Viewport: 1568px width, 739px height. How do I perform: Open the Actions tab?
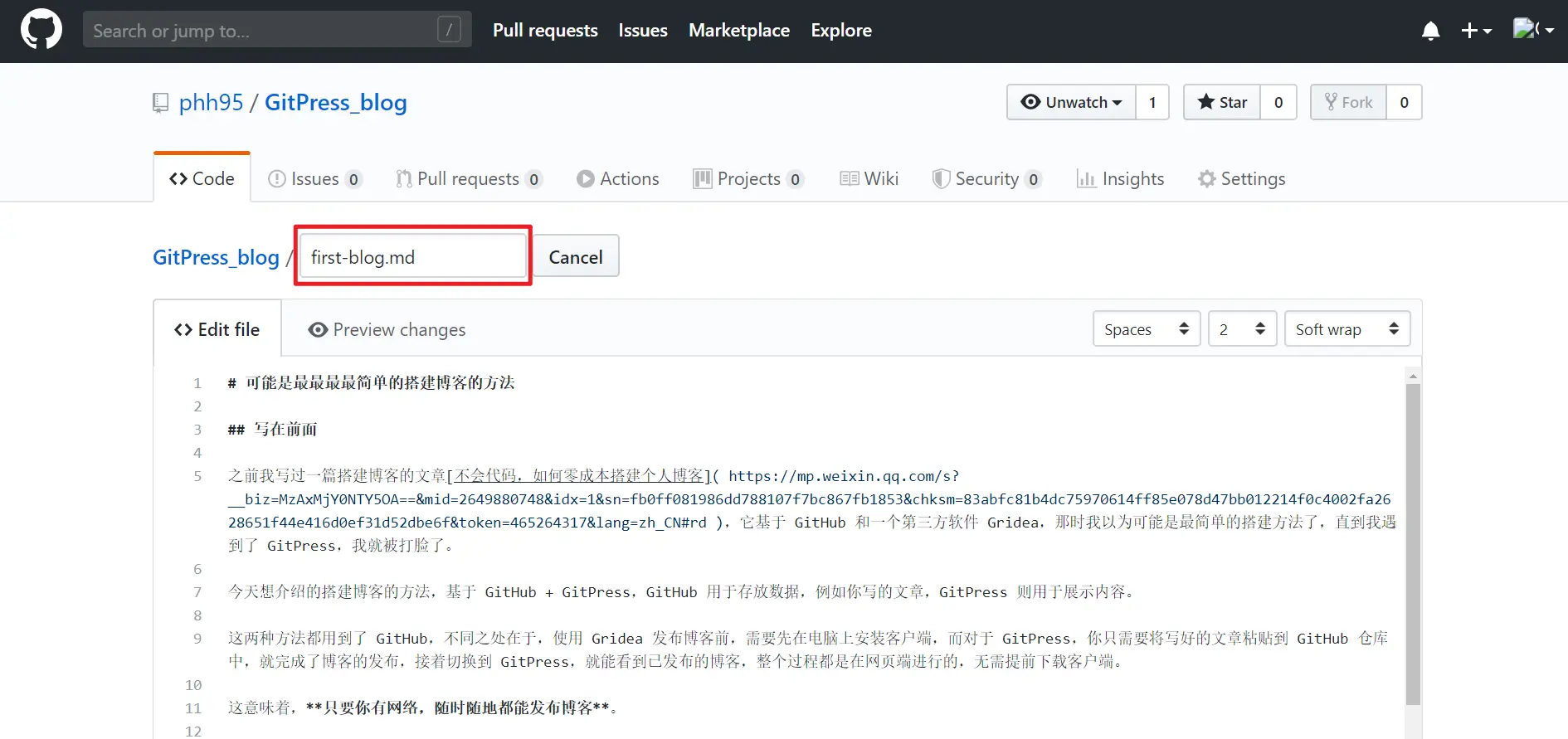(618, 178)
